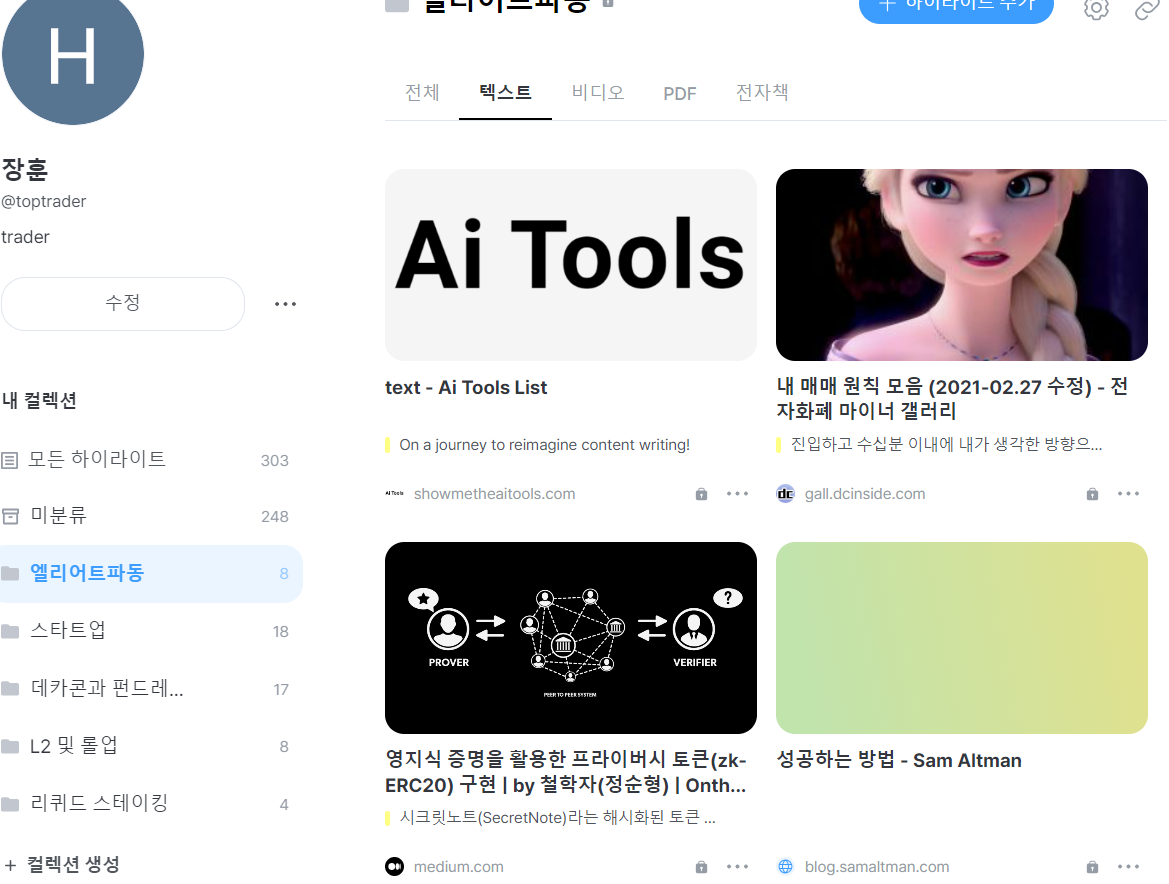
Task: Click the profile avatar with letter H
Action: [x=72, y=54]
